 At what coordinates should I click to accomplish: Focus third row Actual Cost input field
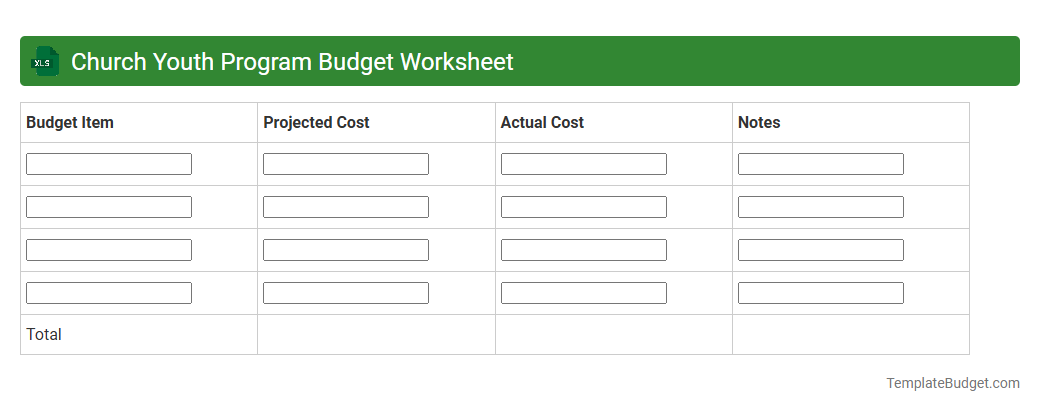click(x=584, y=250)
